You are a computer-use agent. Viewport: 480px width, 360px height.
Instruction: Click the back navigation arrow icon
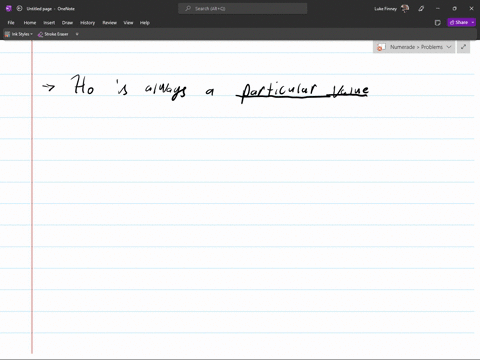tap(19, 9)
